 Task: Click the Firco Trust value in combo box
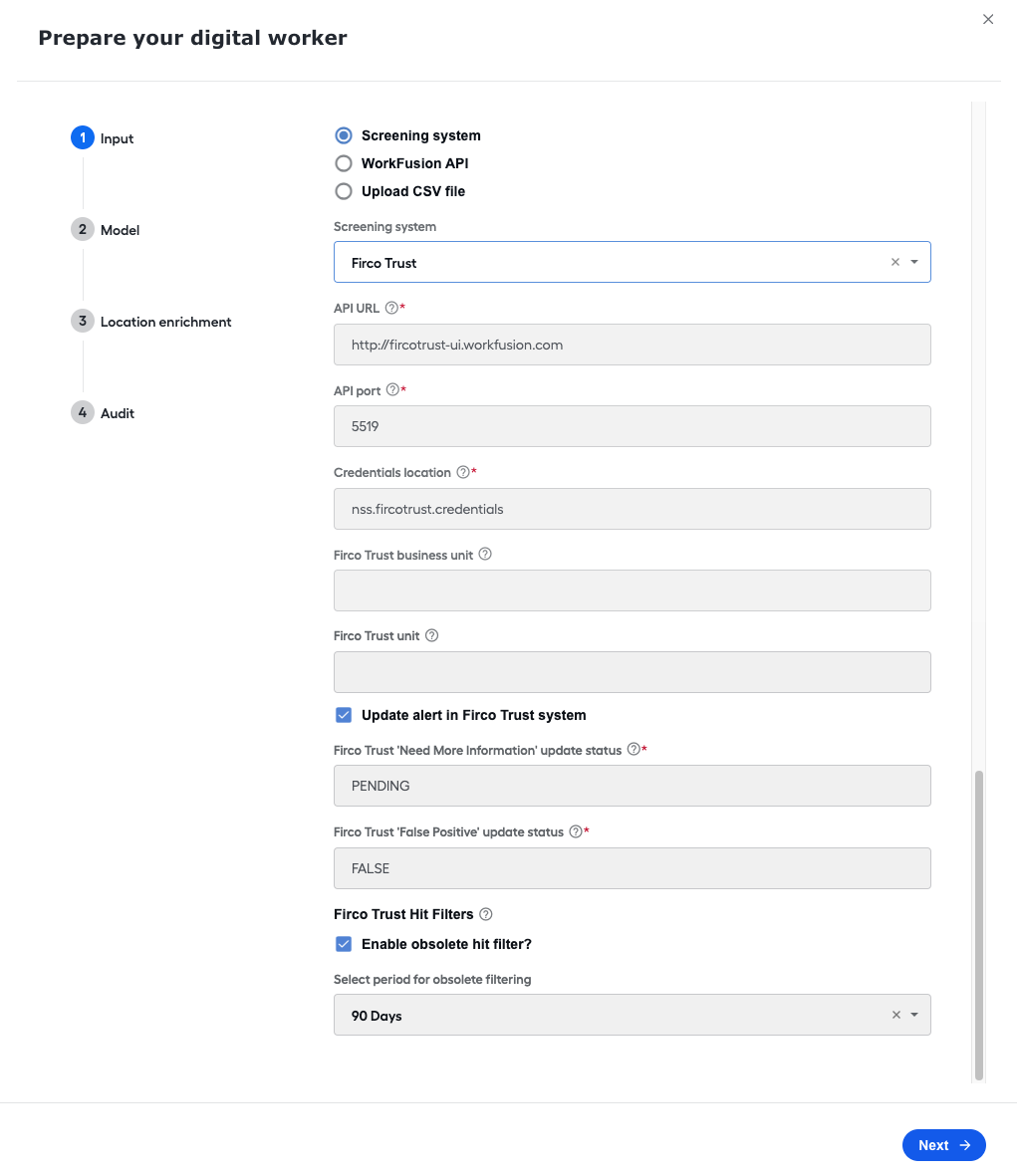[383, 263]
